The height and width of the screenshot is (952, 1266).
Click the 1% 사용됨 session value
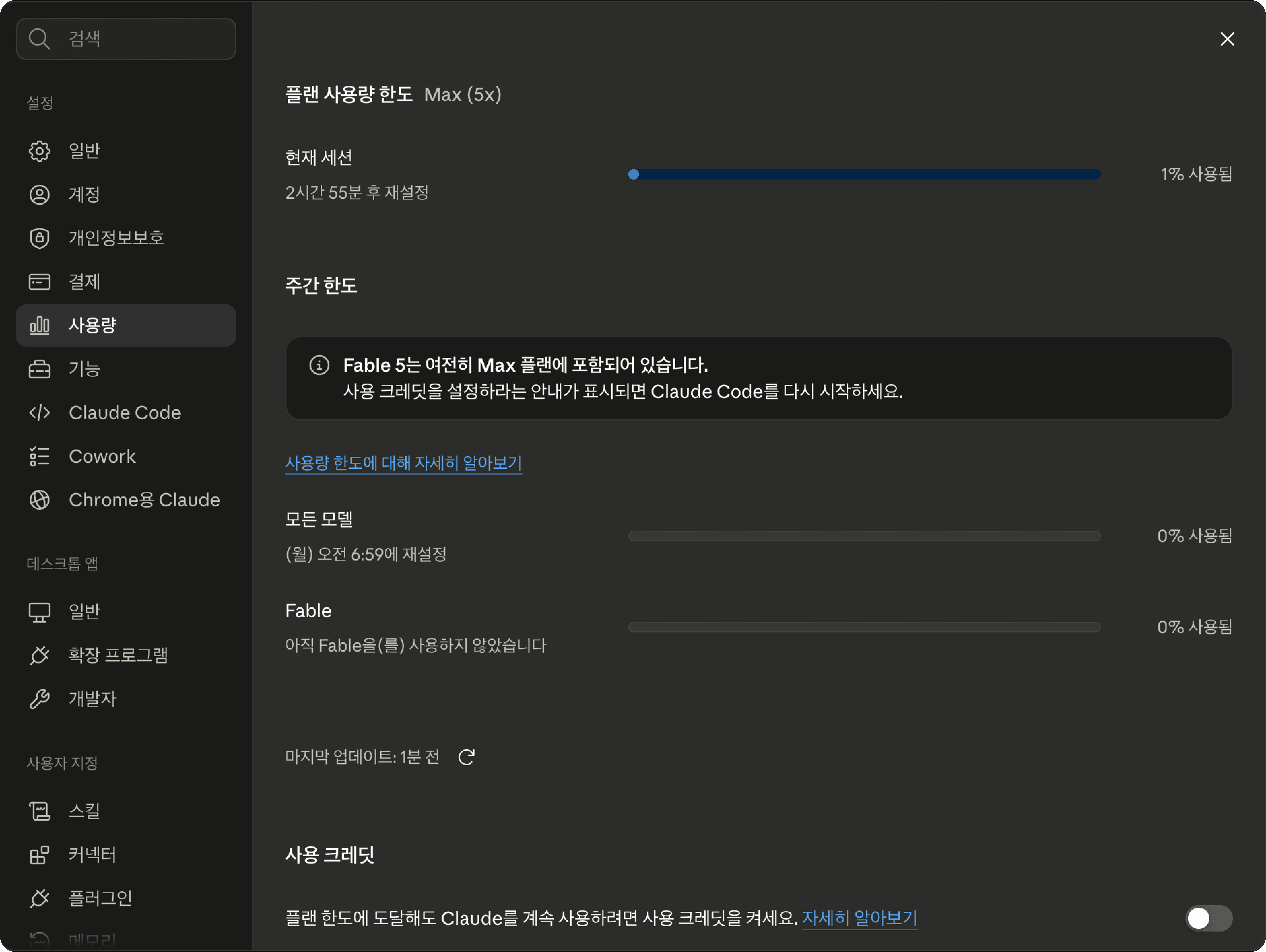[x=1196, y=174]
